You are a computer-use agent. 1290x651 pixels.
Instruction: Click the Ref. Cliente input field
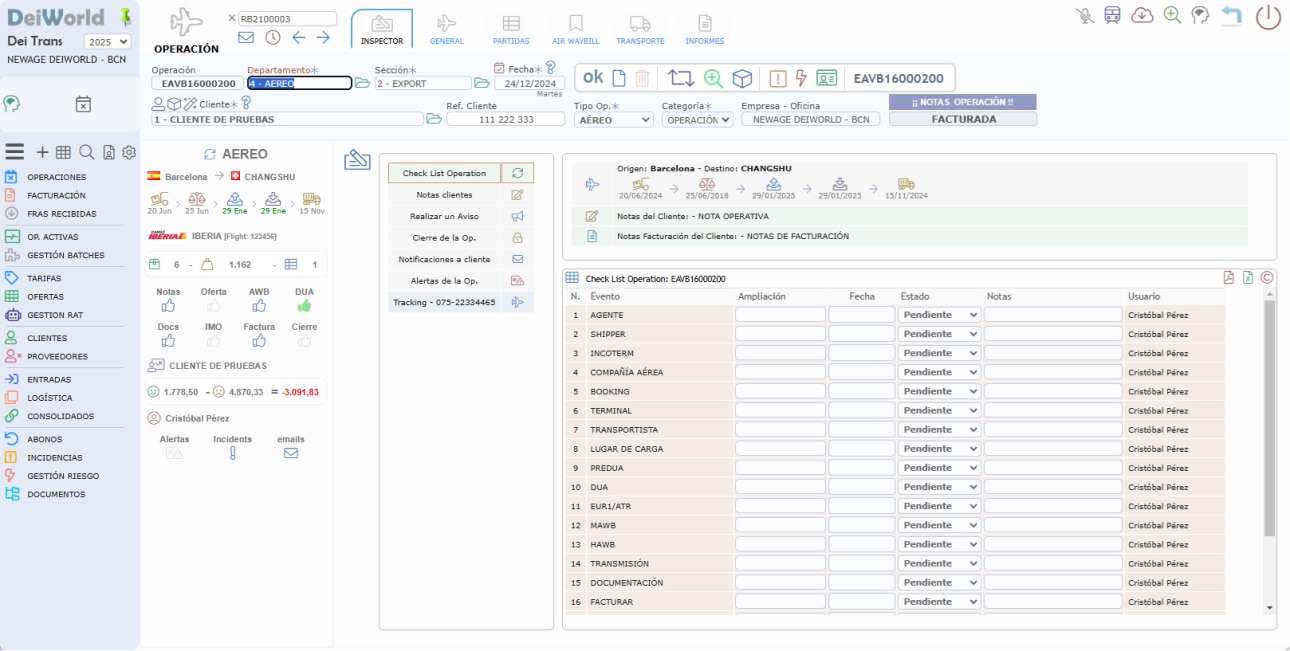[x=505, y=120]
